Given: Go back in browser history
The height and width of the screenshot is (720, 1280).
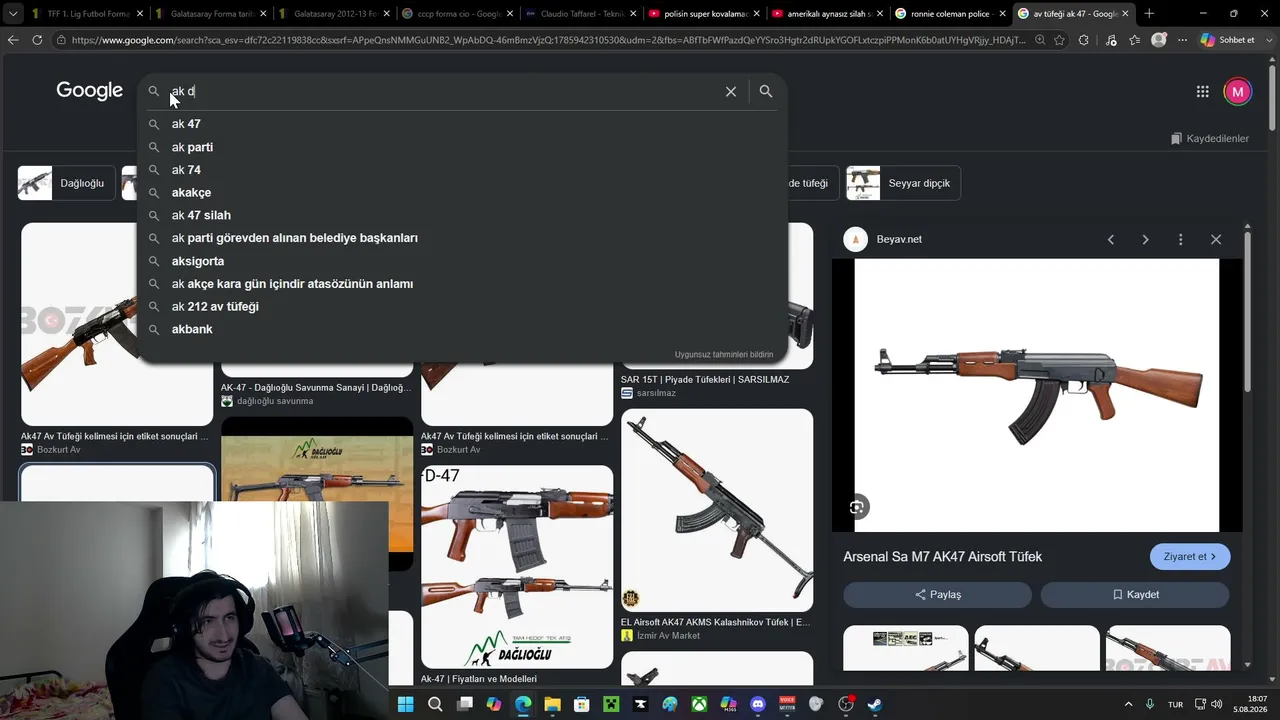Looking at the screenshot, I should click(13, 40).
